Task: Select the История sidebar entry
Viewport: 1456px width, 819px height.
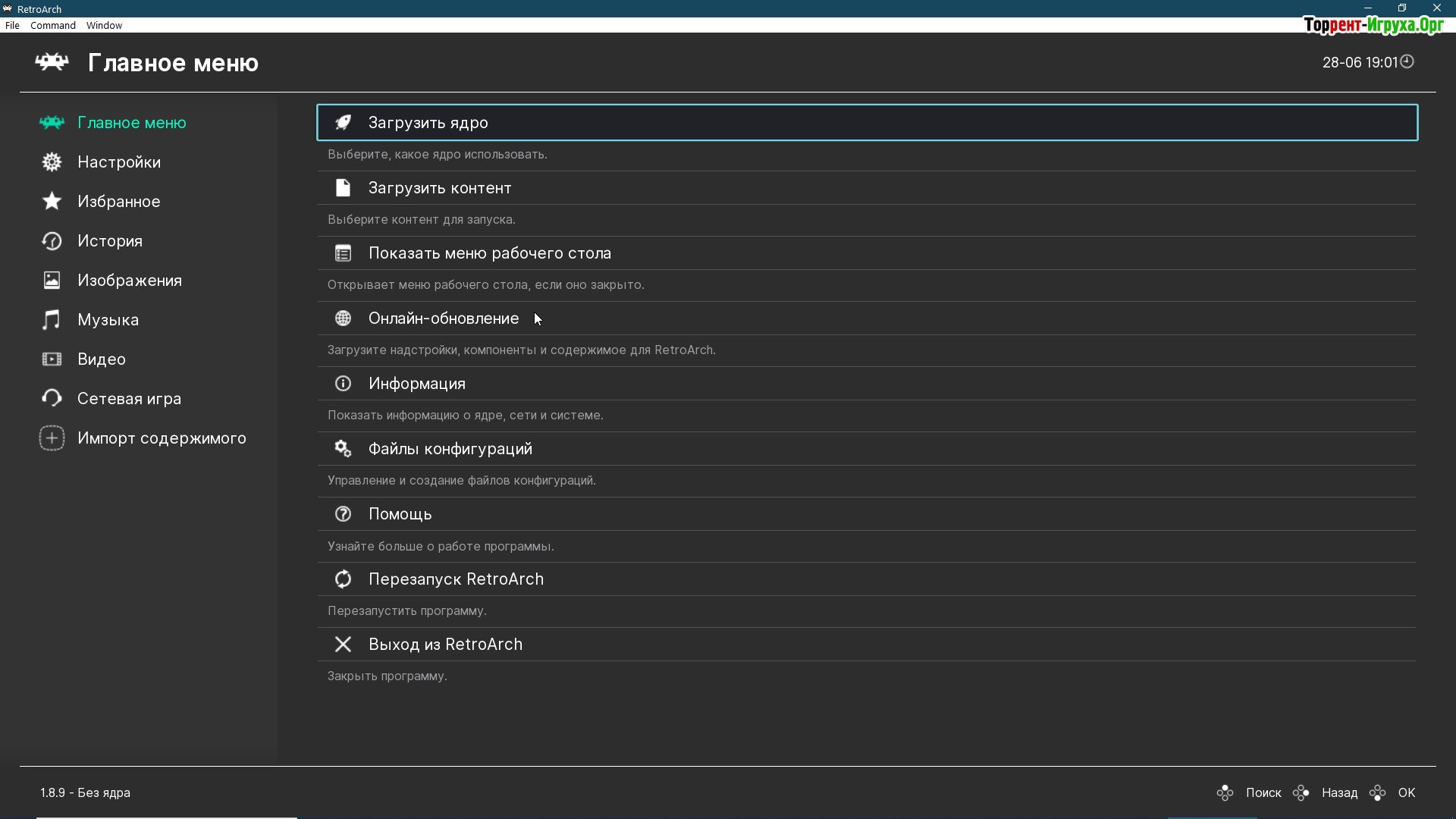Action: [x=110, y=241]
